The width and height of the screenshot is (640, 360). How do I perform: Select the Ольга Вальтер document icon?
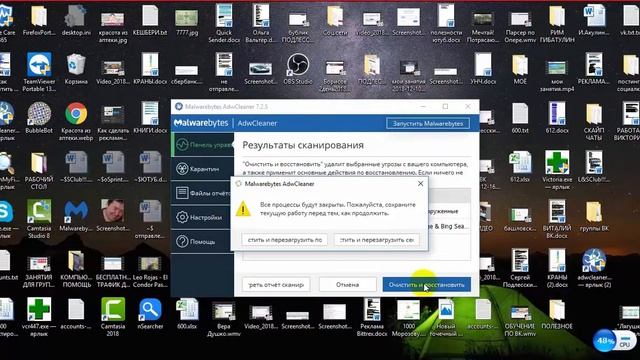click(261, 24)
